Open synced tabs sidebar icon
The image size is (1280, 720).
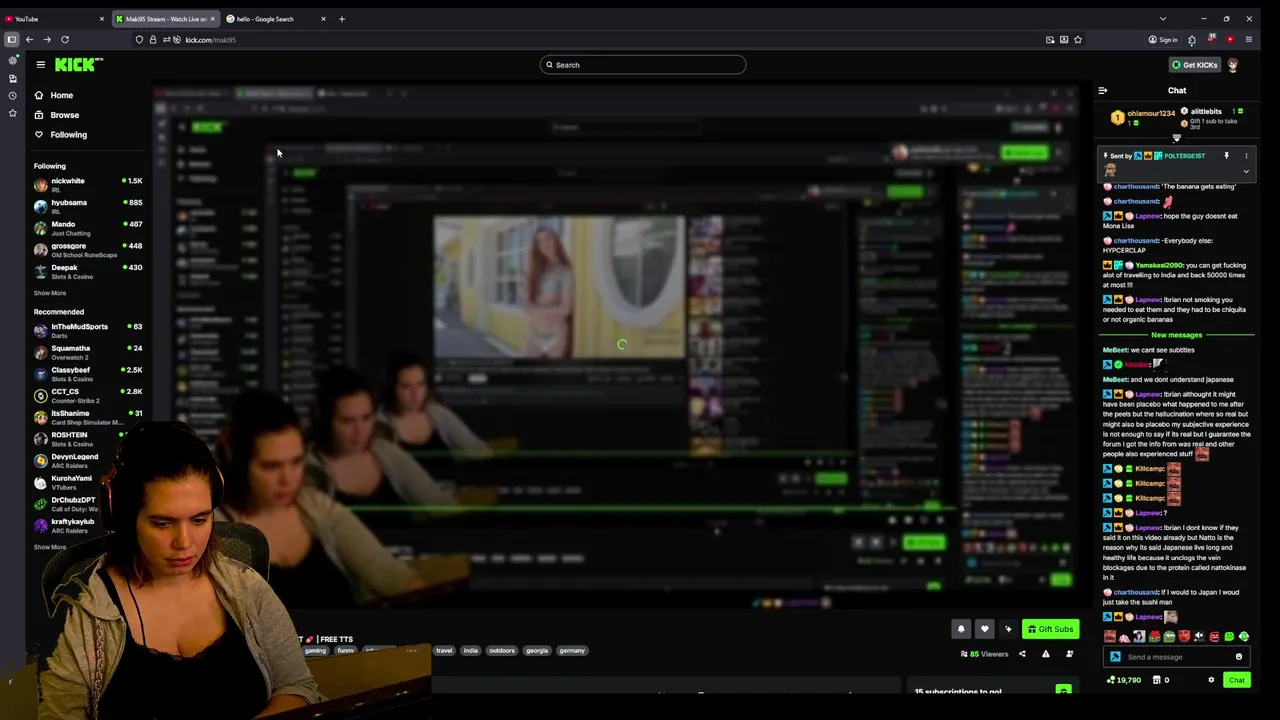12,78
